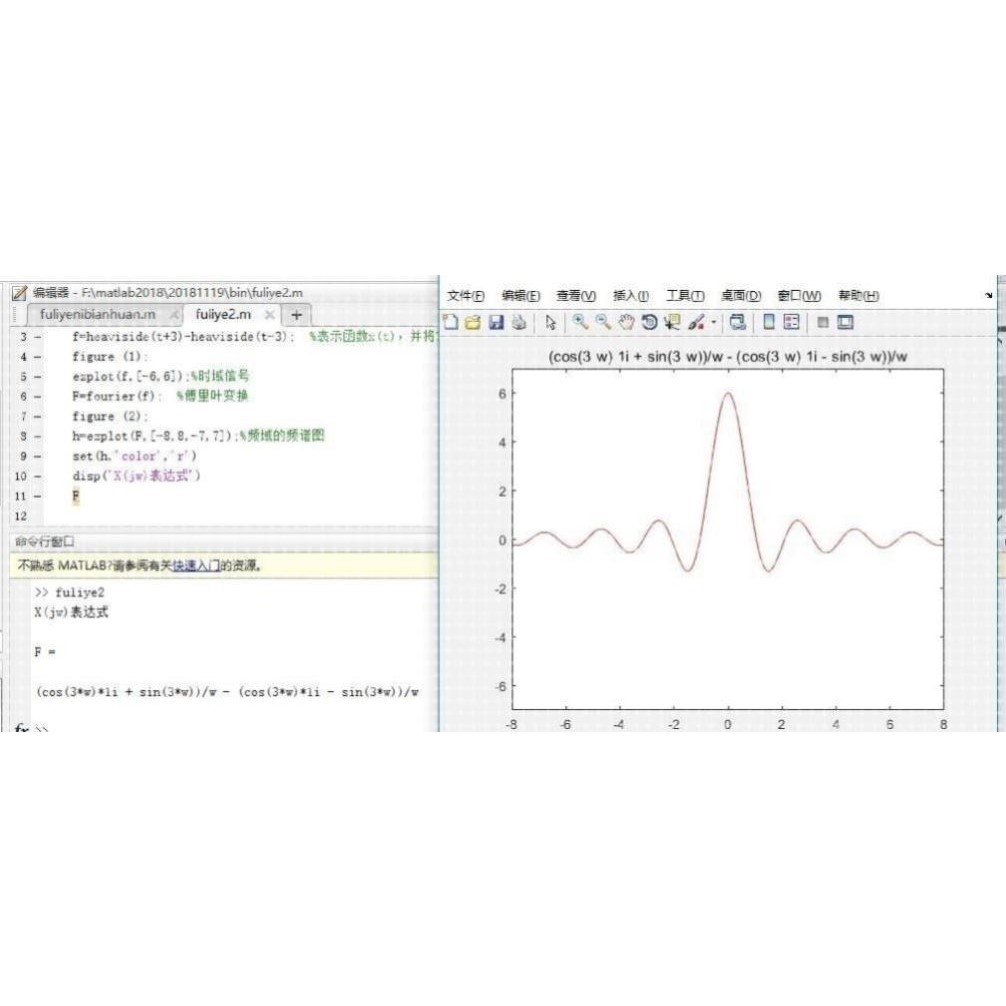Activate the Zoom Out magnifier tool
Screen dimensions: 1006x1006
pos(603,322)
